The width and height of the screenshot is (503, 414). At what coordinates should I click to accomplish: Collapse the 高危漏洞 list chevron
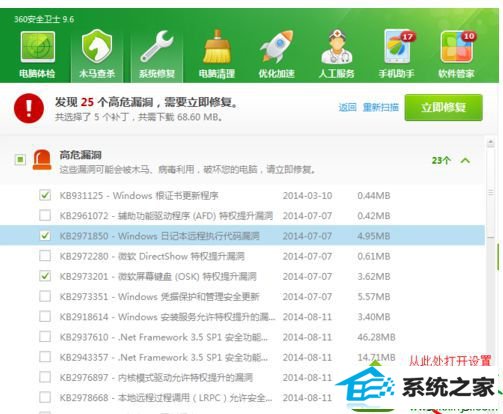[465, 161]
